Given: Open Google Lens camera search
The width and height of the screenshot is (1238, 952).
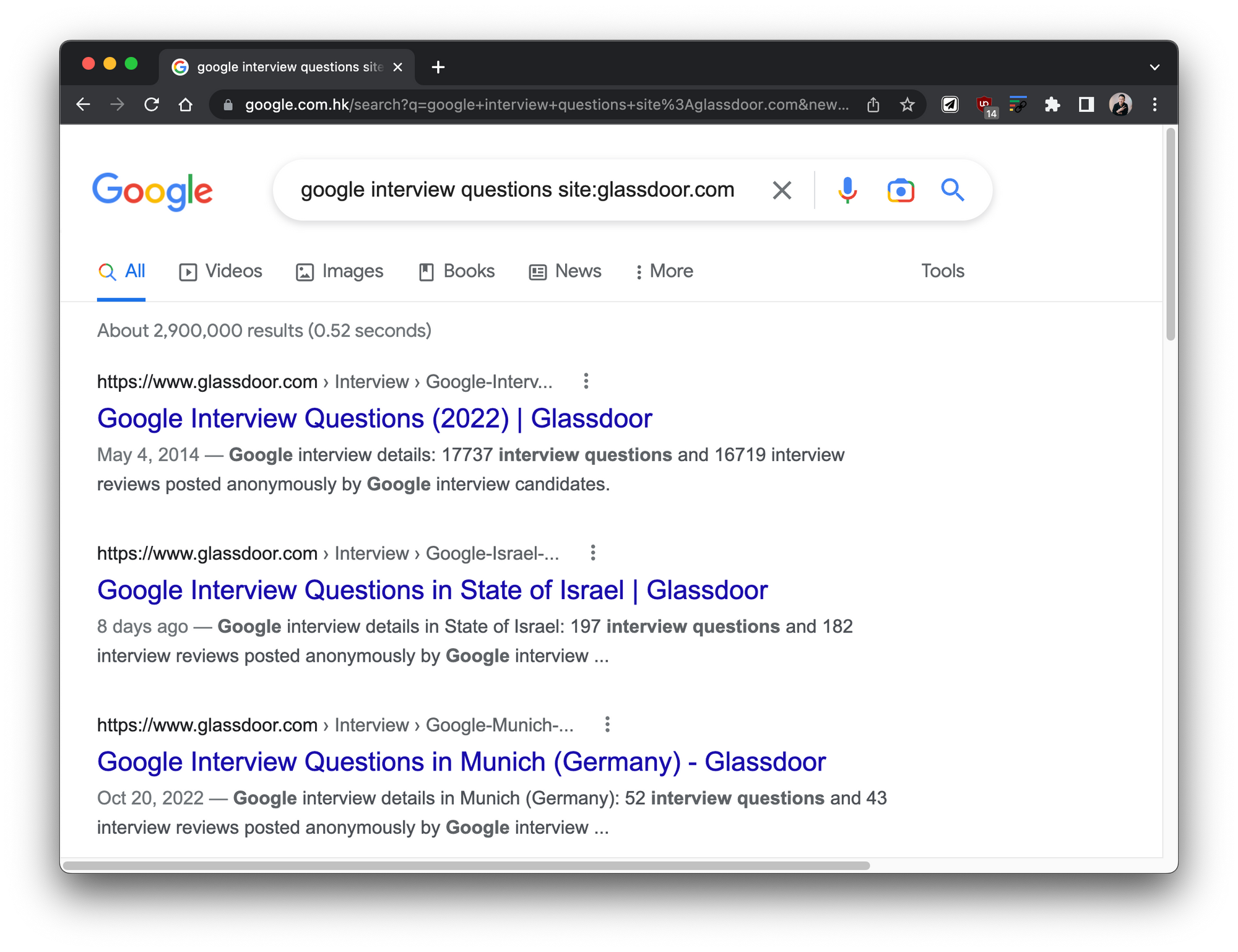Looking at the screenshot, I should 900,191.
